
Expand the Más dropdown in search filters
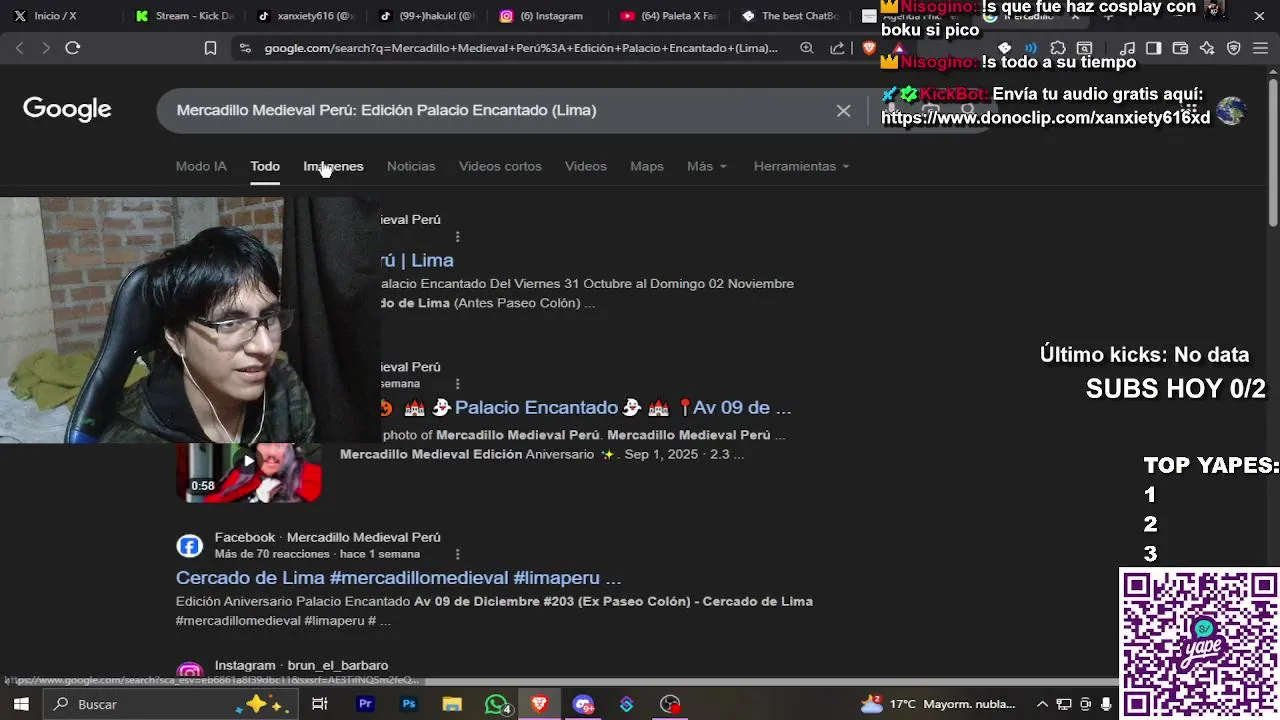[706, 166]
